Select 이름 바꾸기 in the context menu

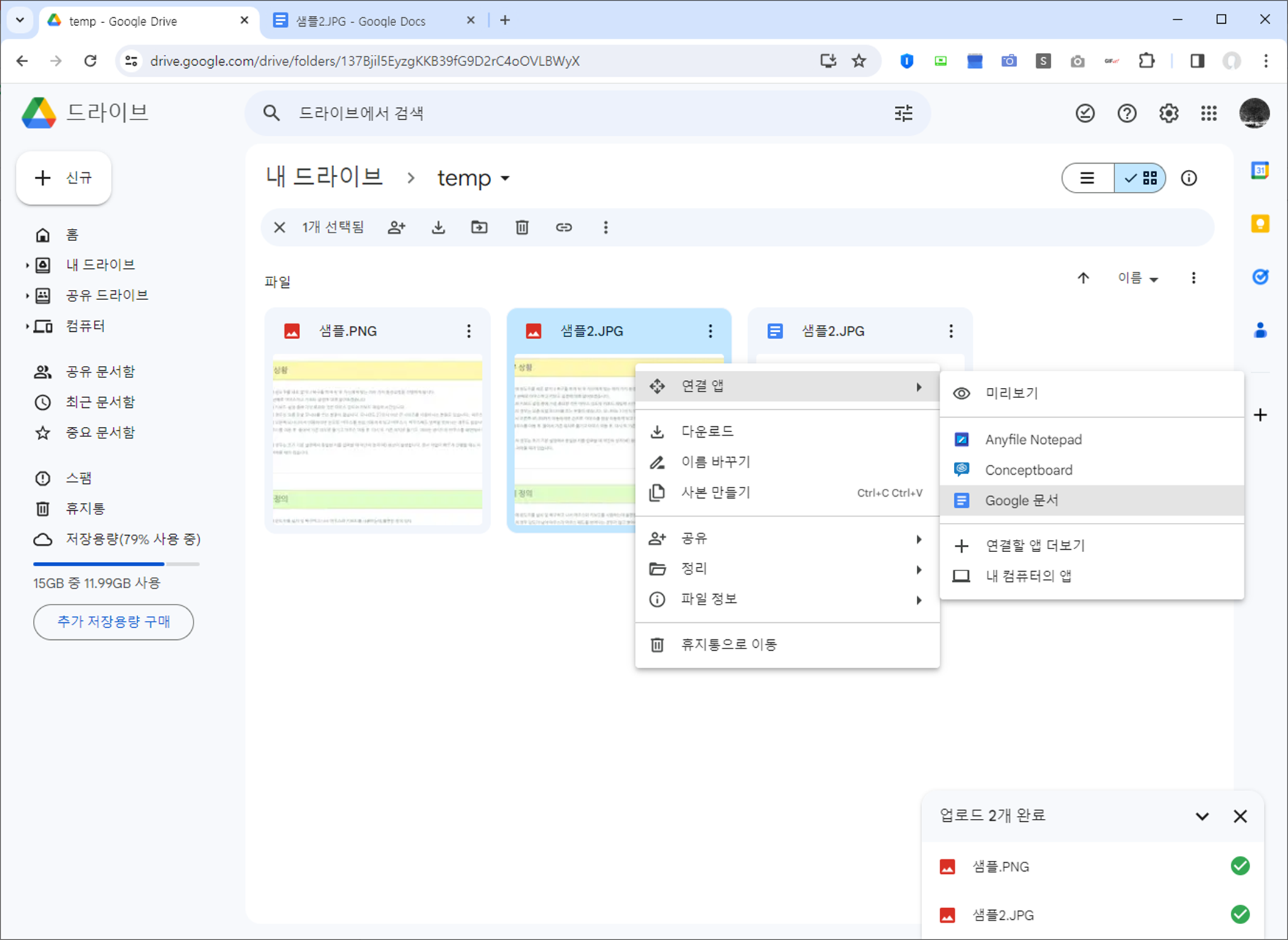[x=715, y=462]
